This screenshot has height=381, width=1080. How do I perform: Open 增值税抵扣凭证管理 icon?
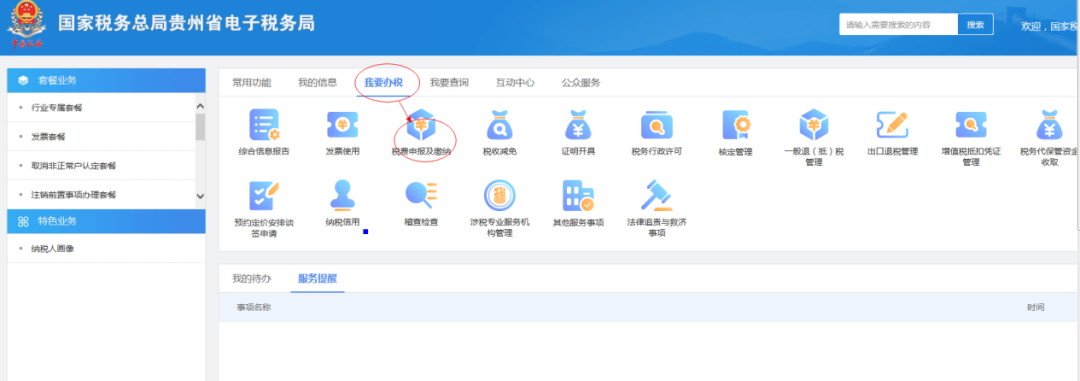(970, 125)
